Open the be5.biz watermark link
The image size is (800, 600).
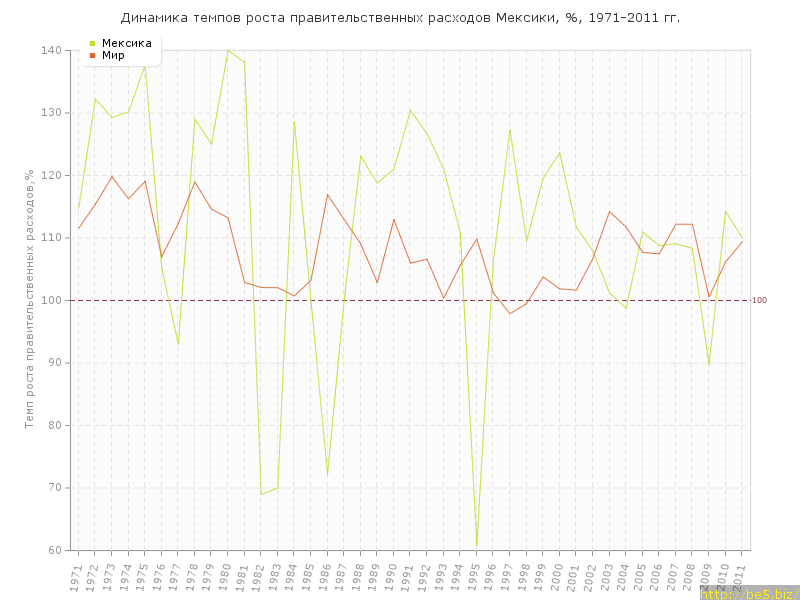[x=748, y=593]
